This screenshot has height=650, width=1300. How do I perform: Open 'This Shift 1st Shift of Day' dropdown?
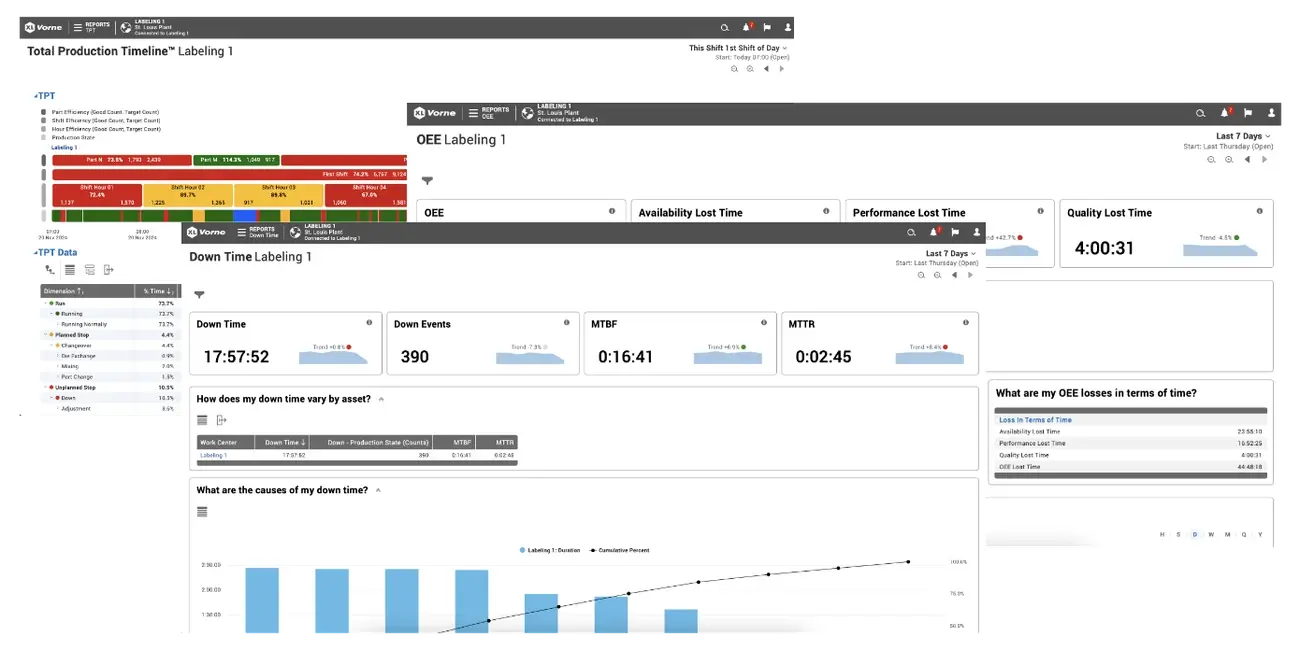[x=738, y=48]
